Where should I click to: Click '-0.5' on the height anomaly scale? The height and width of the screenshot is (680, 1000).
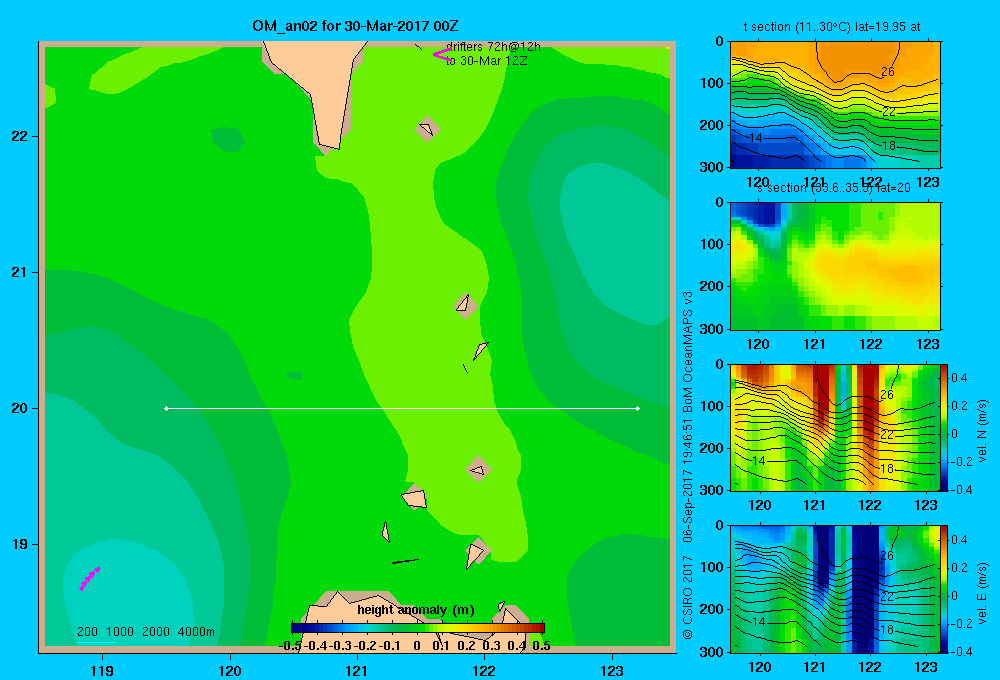tap(290, 646)
